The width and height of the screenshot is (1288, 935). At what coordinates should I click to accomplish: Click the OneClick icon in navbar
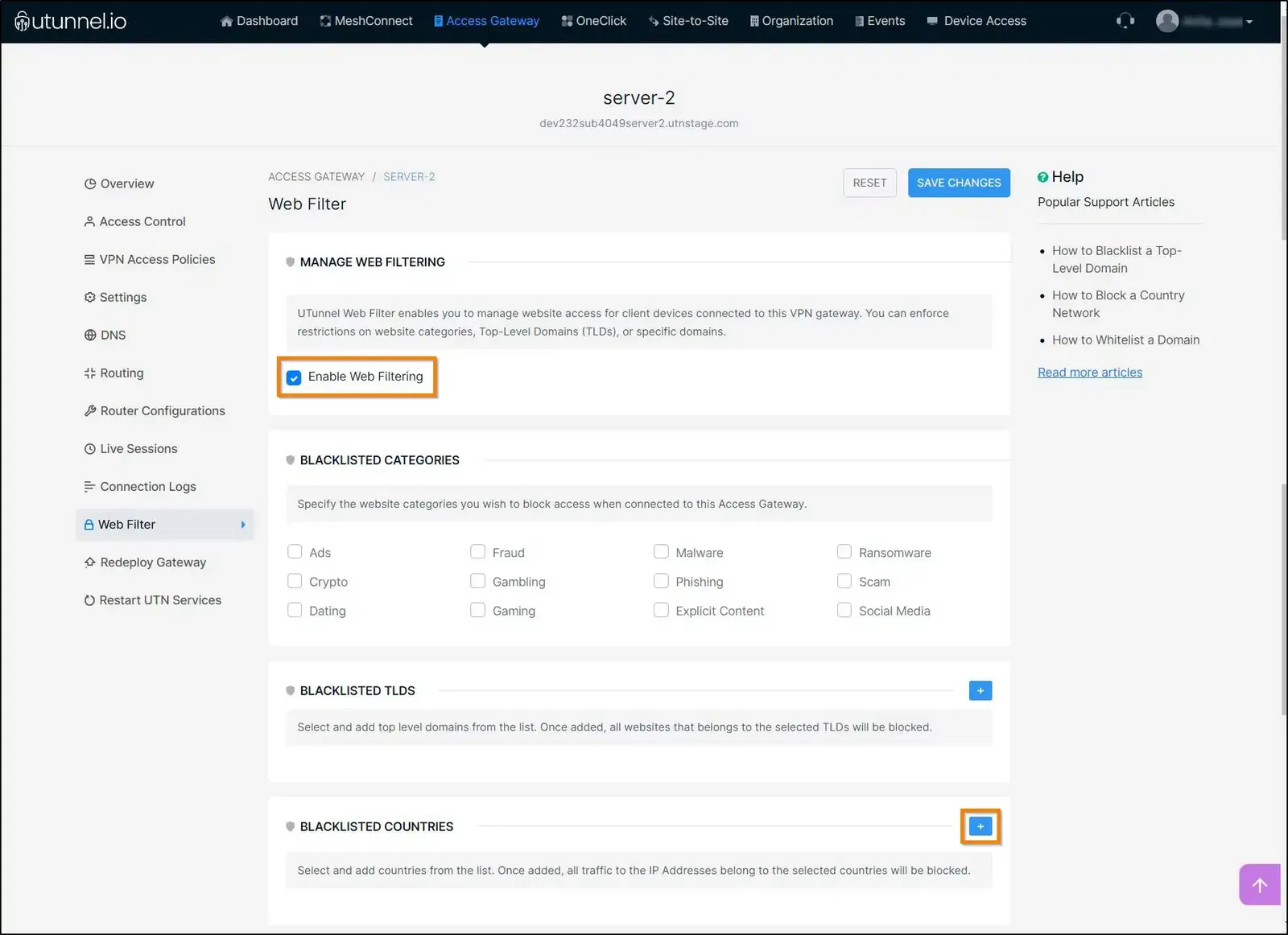(567, 22)
